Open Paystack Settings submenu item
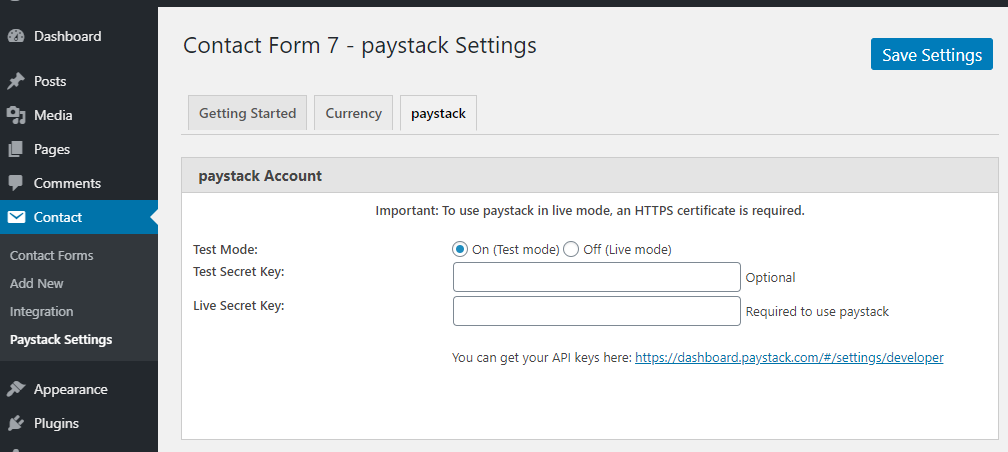 click(x=61, y=339)
